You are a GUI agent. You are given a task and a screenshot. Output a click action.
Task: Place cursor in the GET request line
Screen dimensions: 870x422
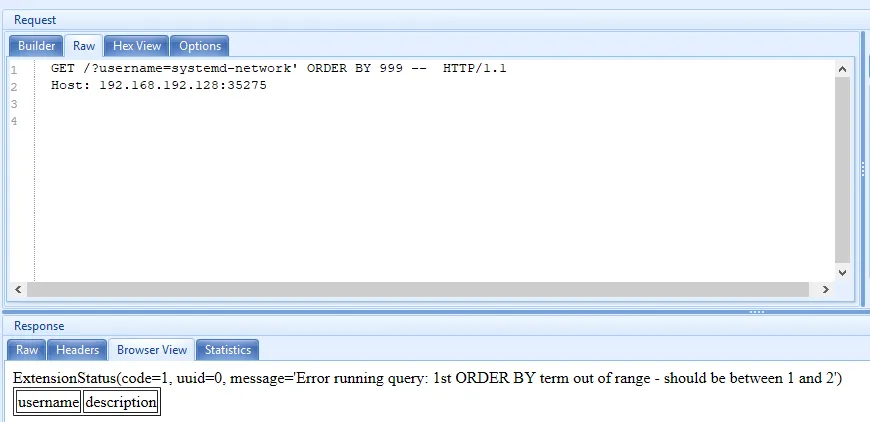279,69
